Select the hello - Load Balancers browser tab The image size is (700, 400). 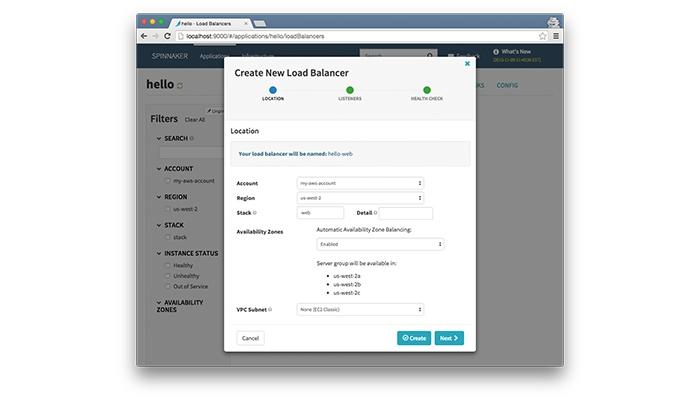tap(211, 23)
